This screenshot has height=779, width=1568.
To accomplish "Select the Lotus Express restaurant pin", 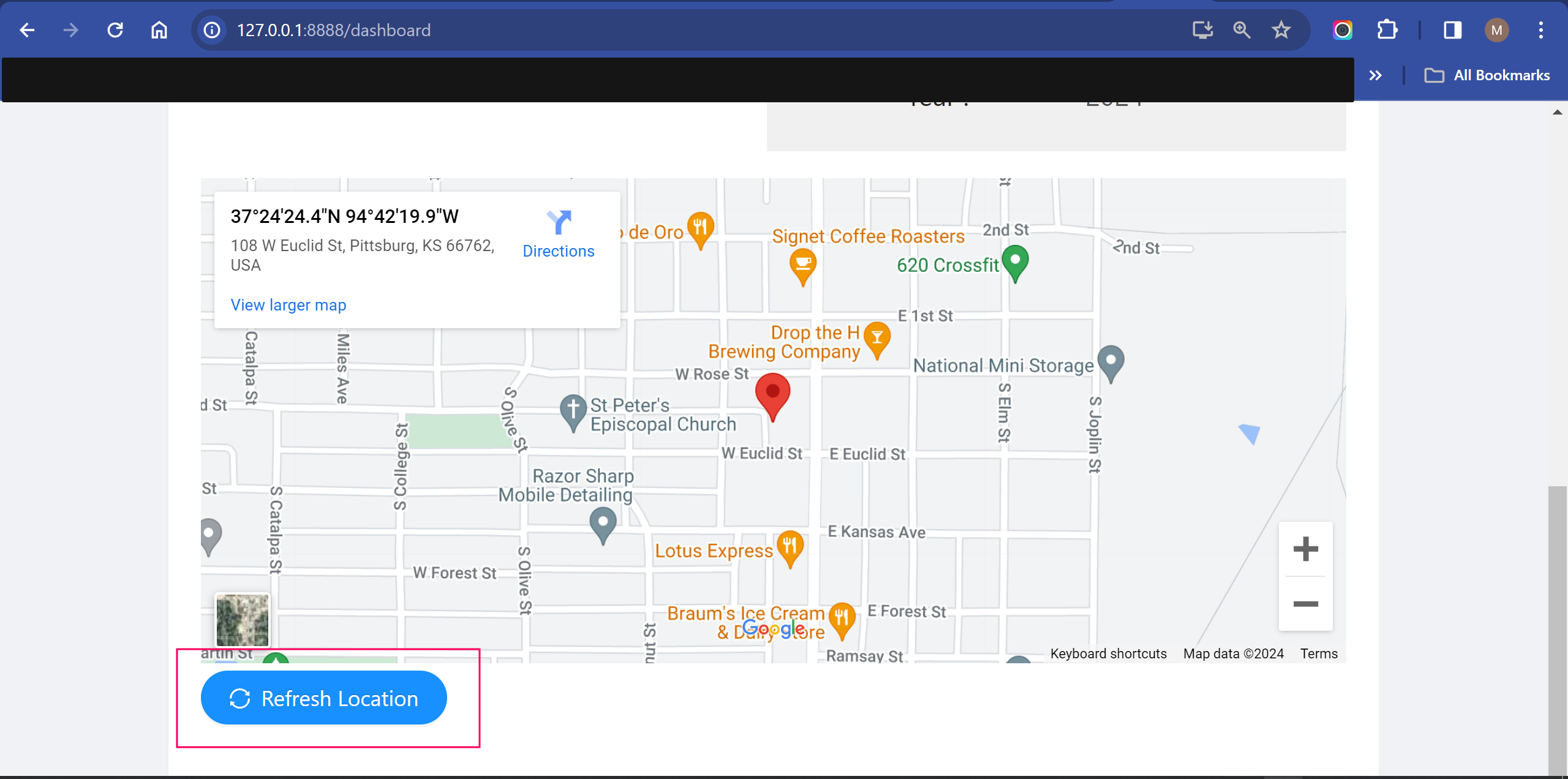I will (790, 549).
